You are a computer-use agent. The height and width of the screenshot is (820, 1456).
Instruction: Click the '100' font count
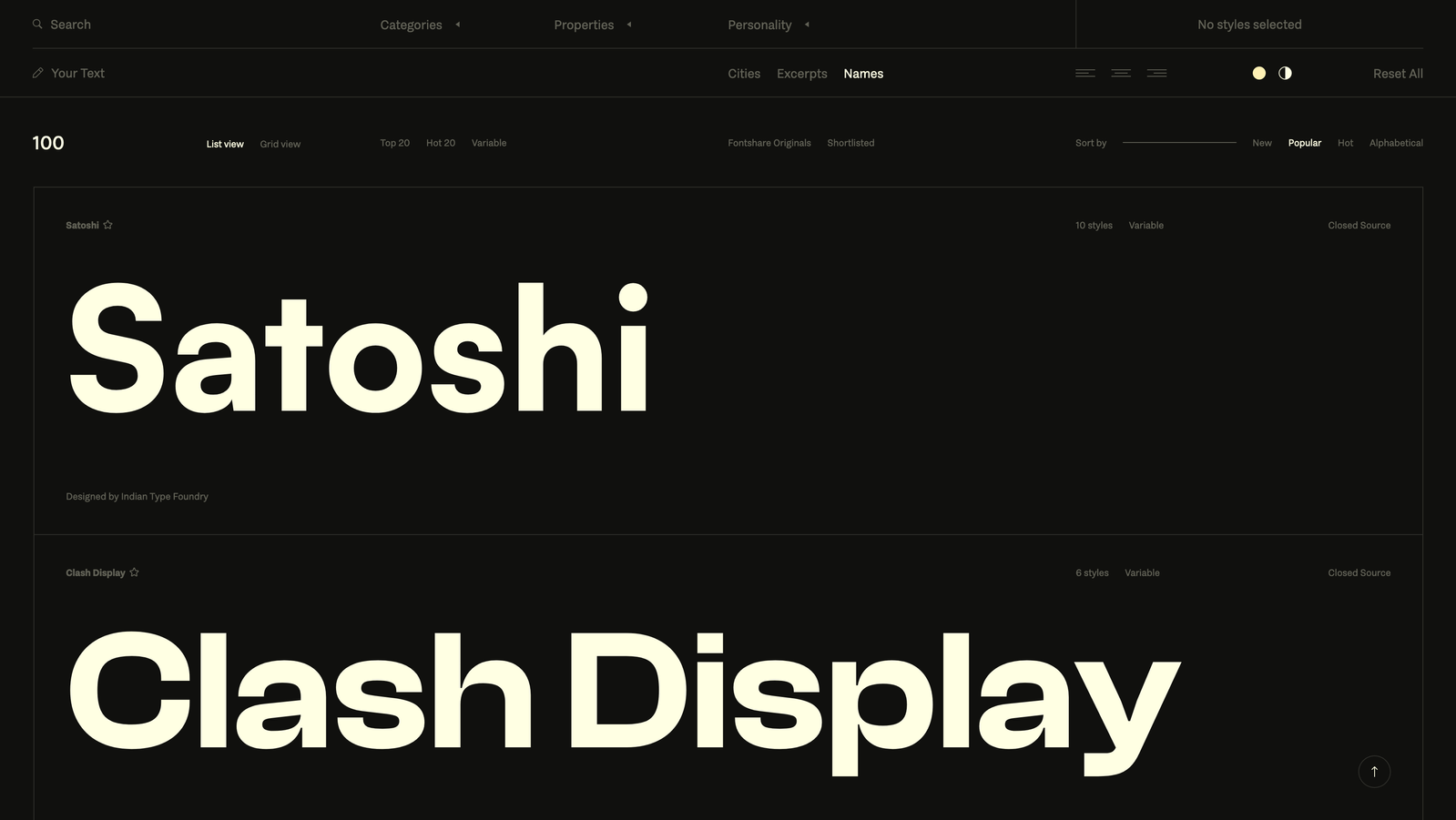(x=48, y=143)
